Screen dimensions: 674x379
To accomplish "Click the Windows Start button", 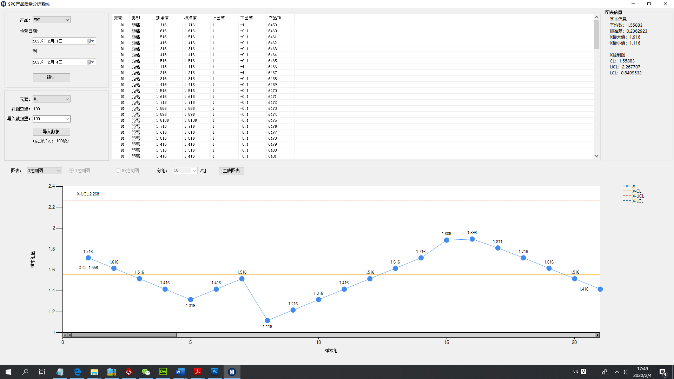I will 8,372.
